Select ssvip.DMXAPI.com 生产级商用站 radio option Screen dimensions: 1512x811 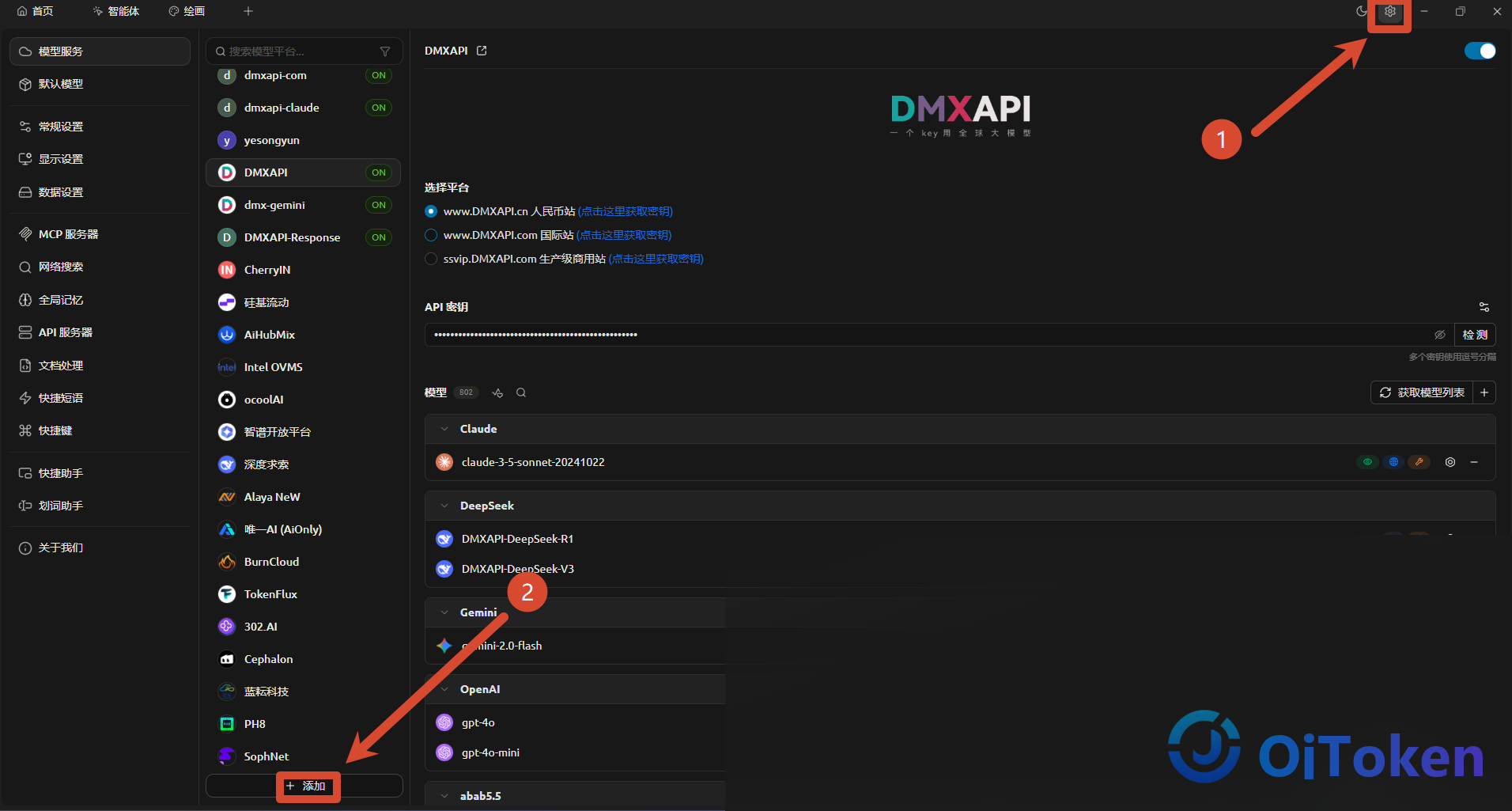pos(431,259)
